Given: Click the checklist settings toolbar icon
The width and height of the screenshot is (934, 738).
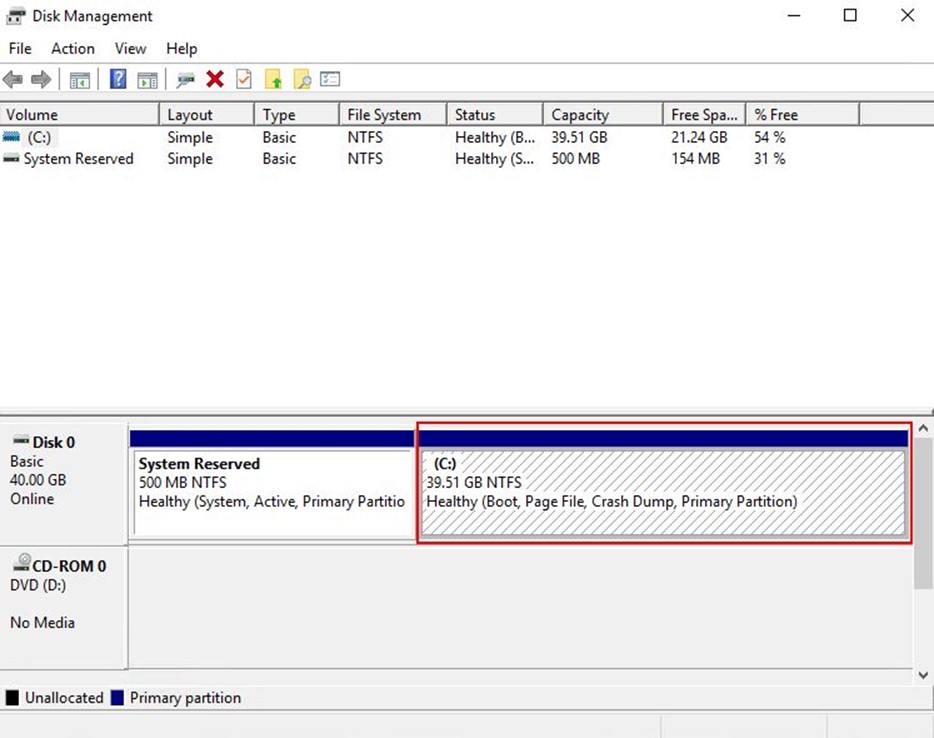Looking at the screenshot, I should click(x=330, y=79).
